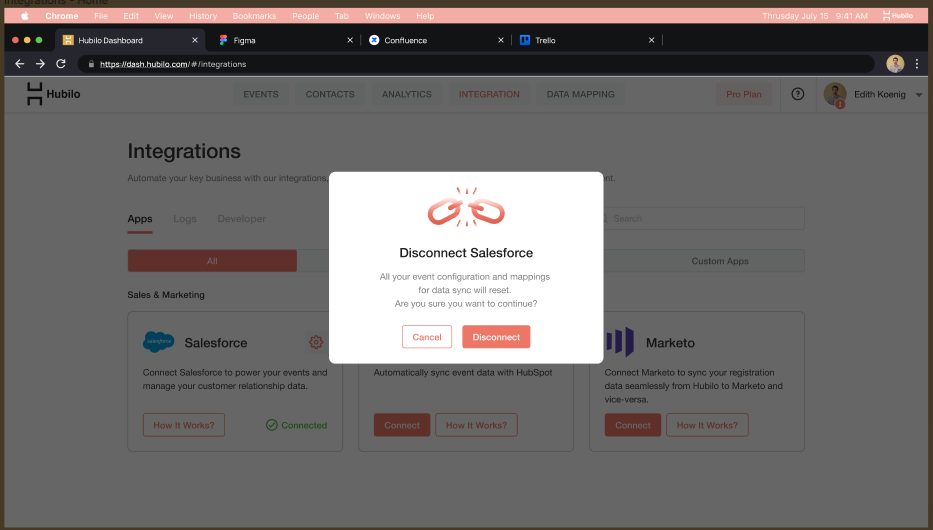Open the INTEGRATION navigation item

(489, 94)
